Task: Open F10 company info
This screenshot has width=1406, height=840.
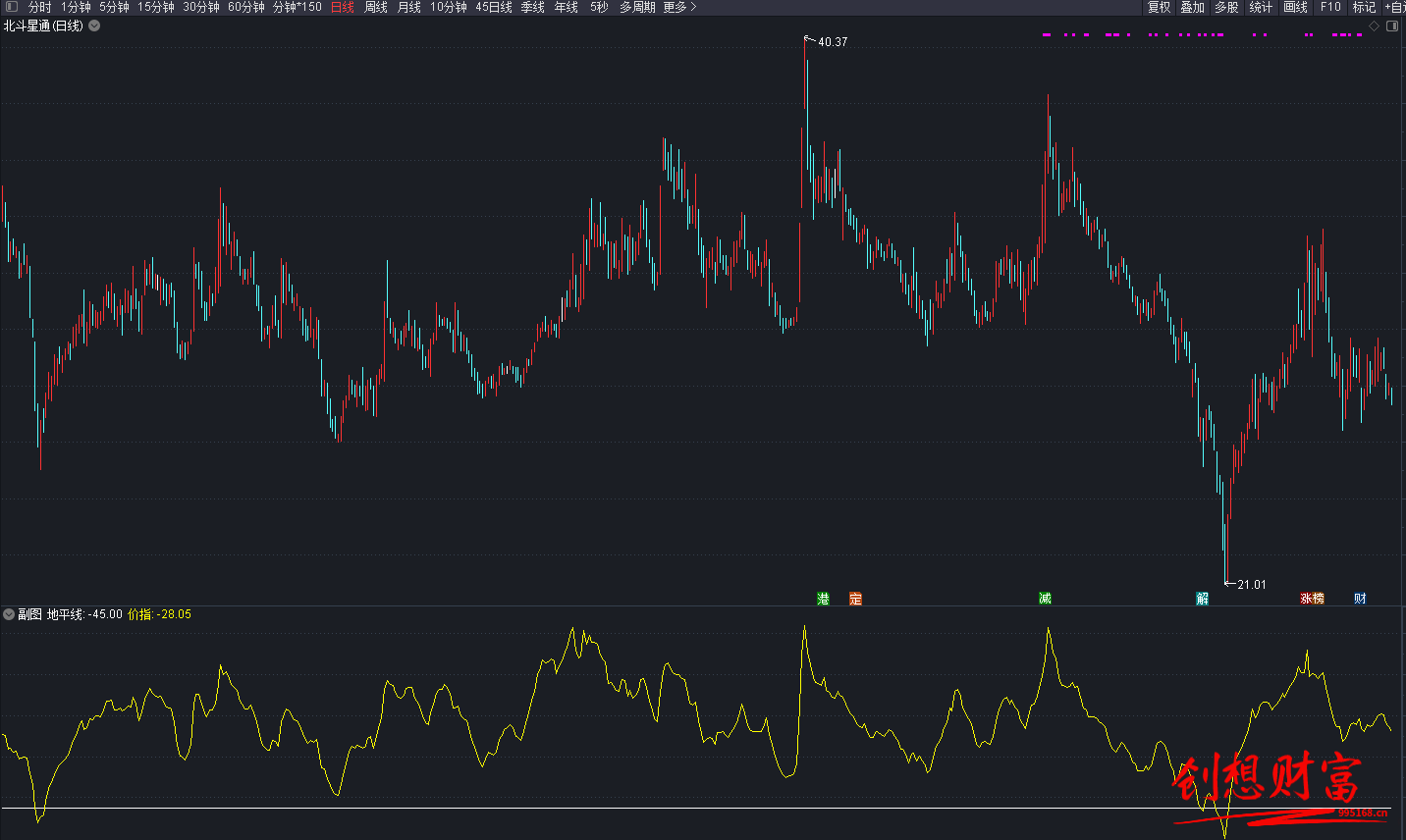Action: 1330,7
